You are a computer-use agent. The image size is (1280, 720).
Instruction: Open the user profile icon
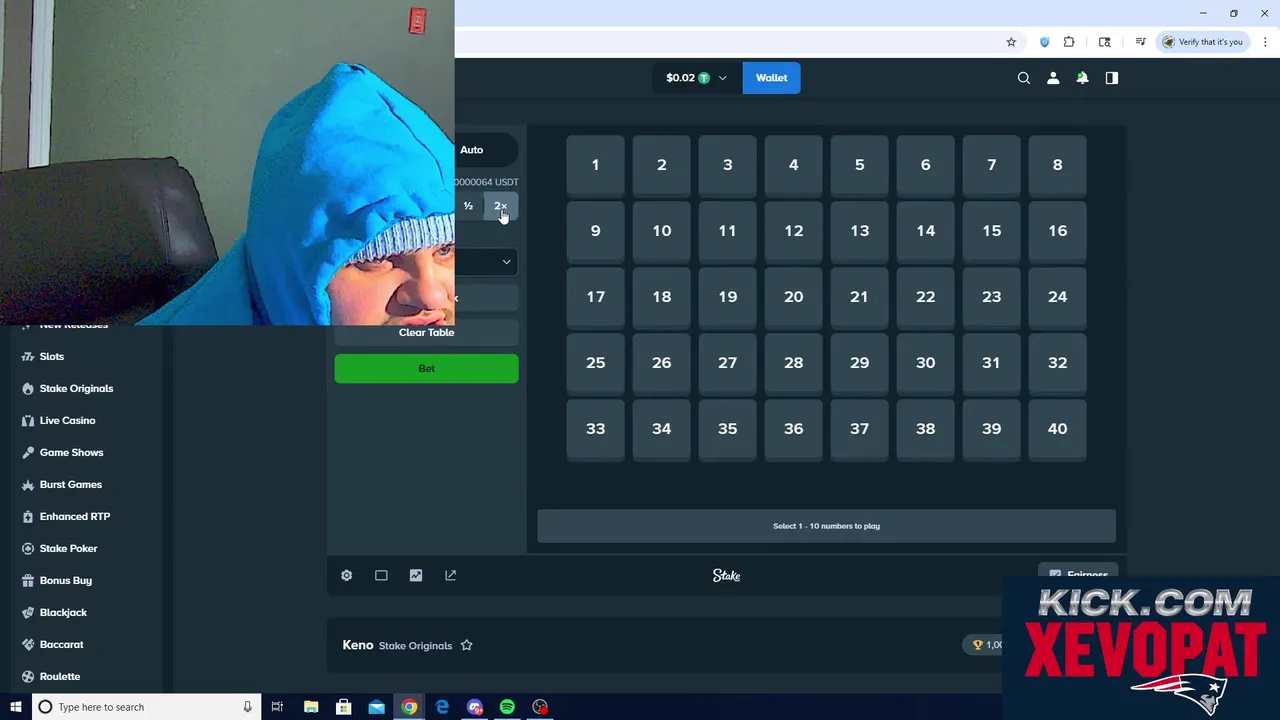pos(1053,78)
